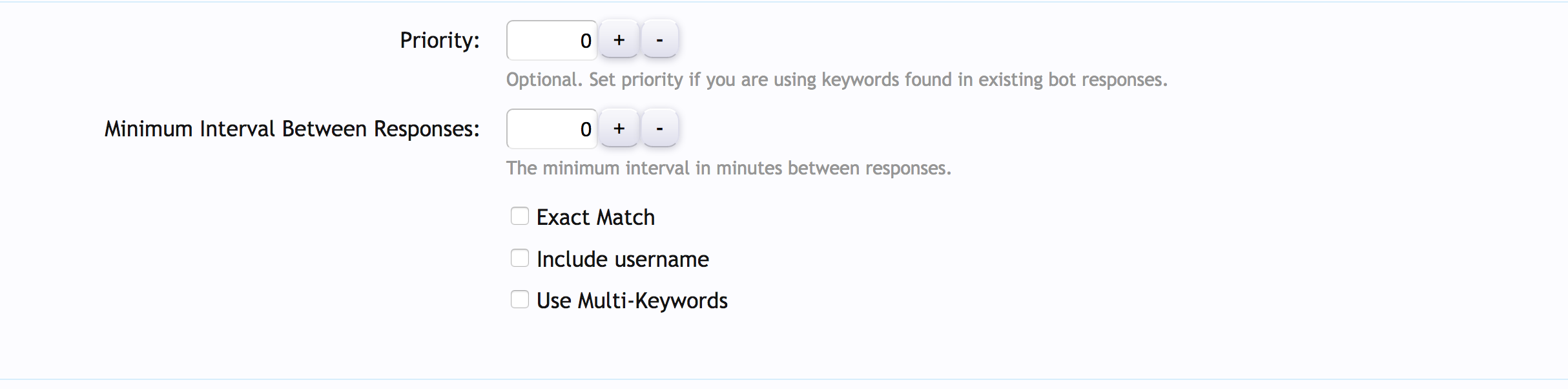Viewport: 1568px width, 389px height.
Task: Focus the Minimum Interval number field
Action: [552, 129]
